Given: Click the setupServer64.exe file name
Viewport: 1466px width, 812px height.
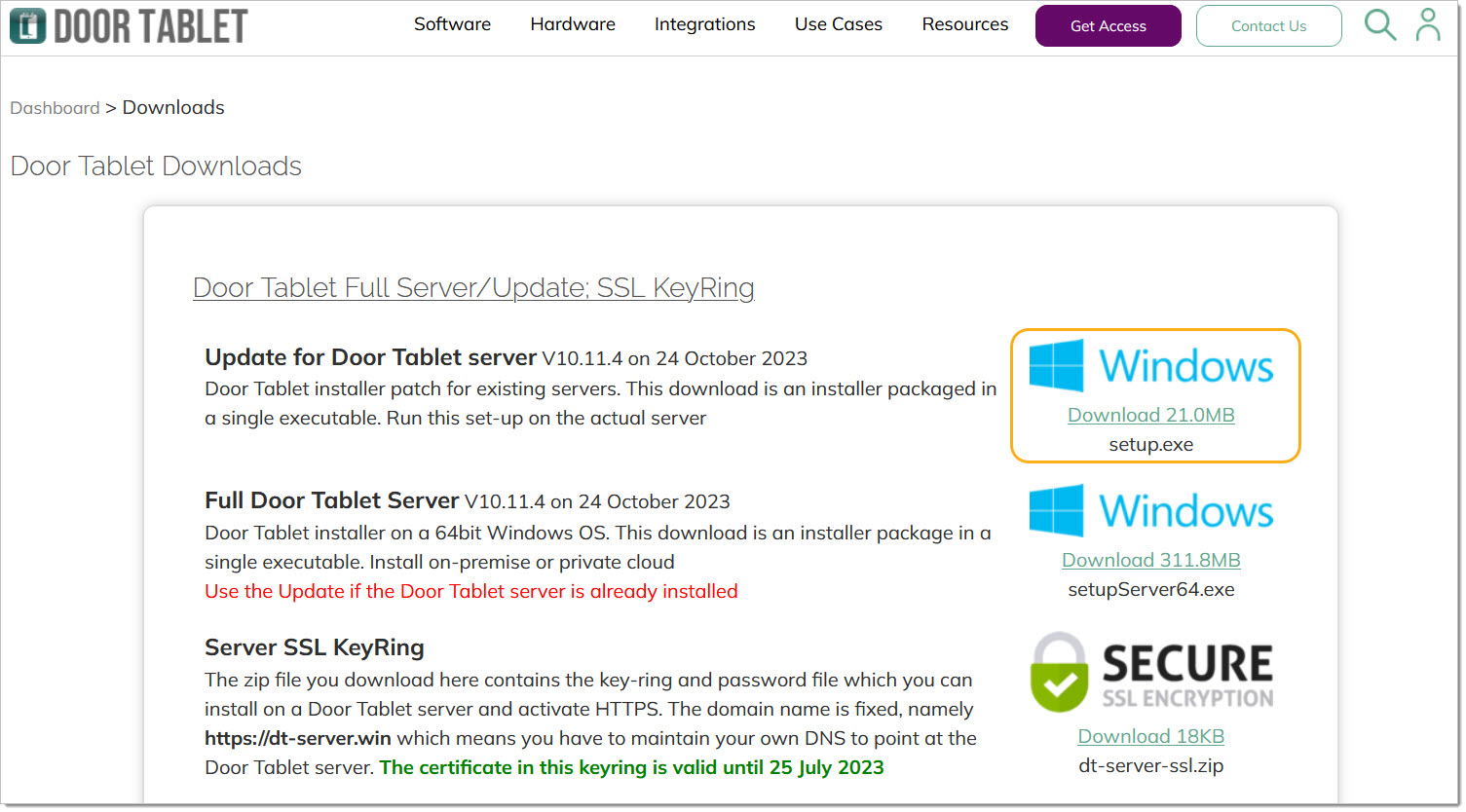Looking at the screenshot, I should 1151,589.
